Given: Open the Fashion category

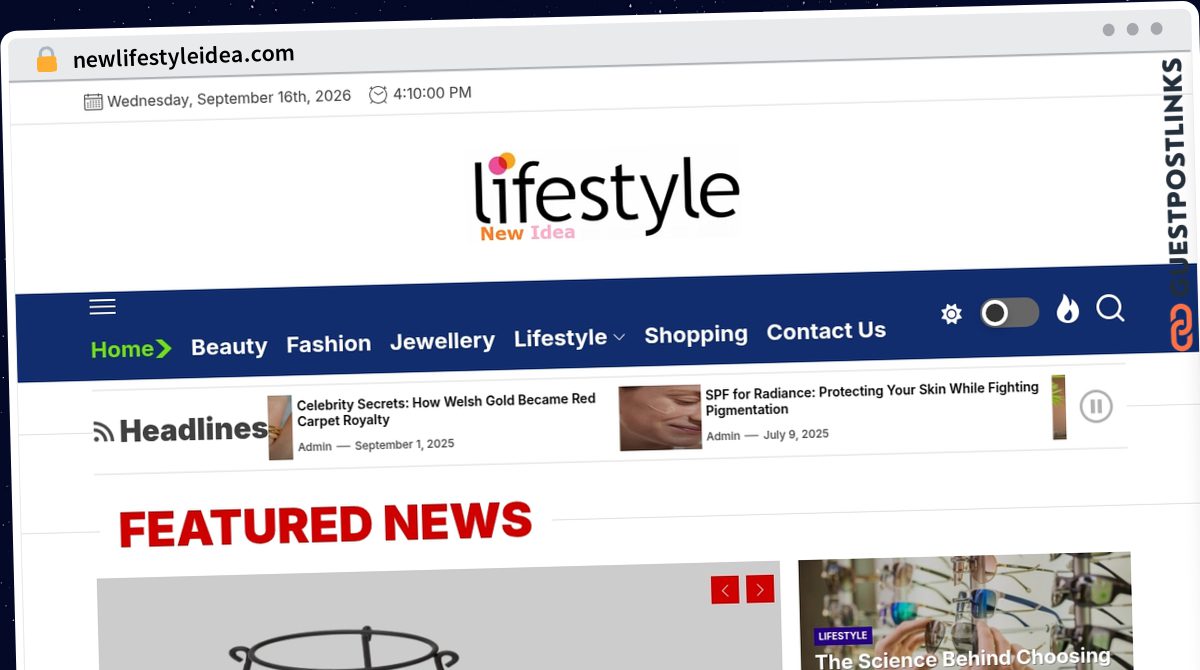Looking at the screenshot, I should [329, 343].
